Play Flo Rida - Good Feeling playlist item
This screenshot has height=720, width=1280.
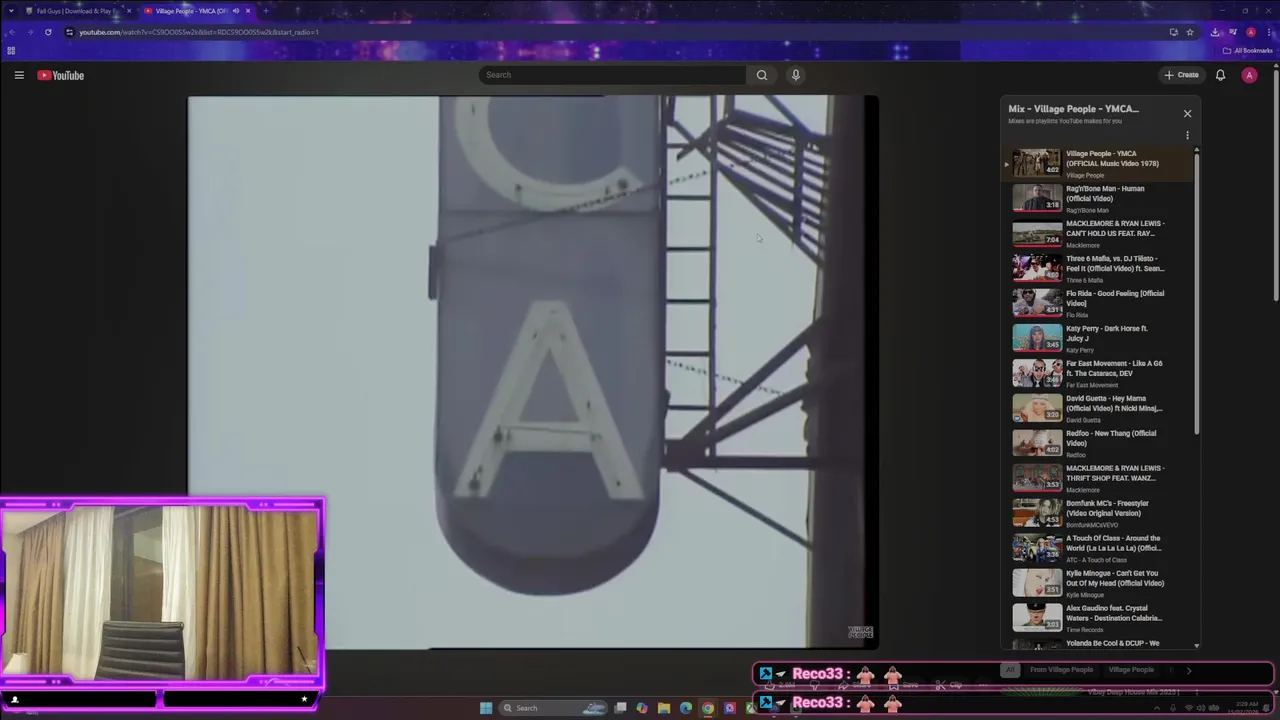[1098, 303]
